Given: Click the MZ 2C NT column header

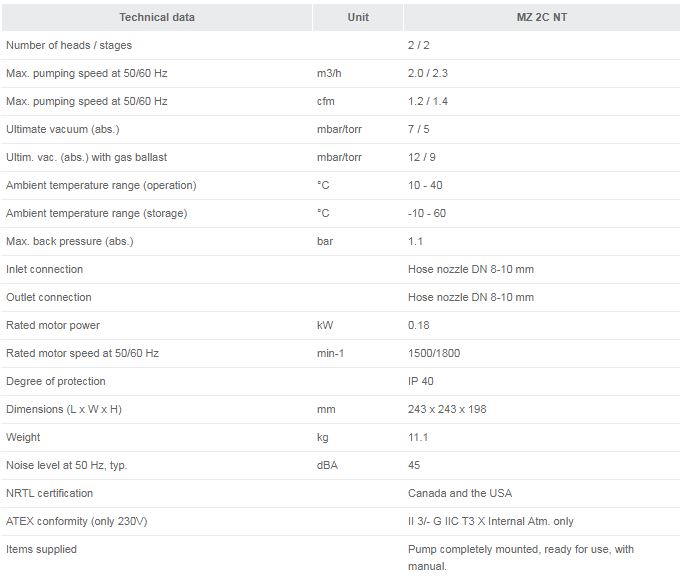Looking at the screenshot, I should tap(541, 17).
